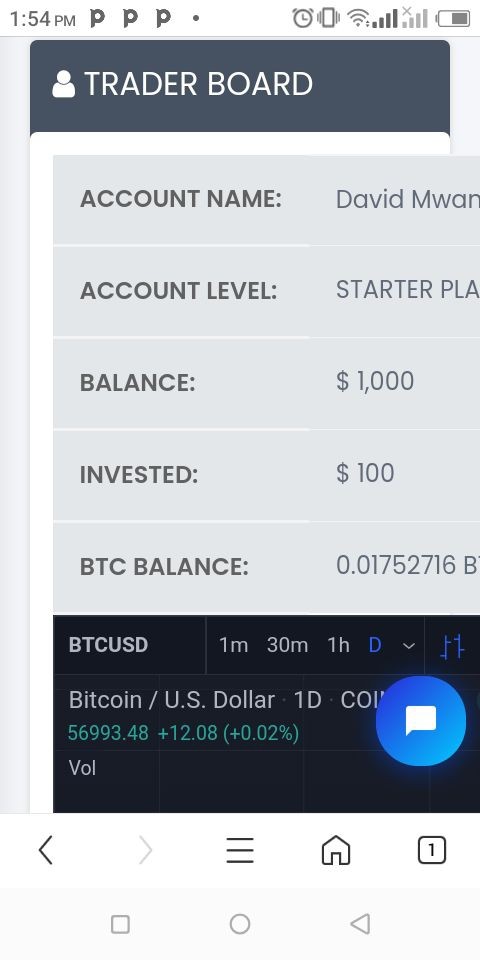Tap the browser forward arrow
The width and height of the screenshot is (480, 960).
coord(145,850)
